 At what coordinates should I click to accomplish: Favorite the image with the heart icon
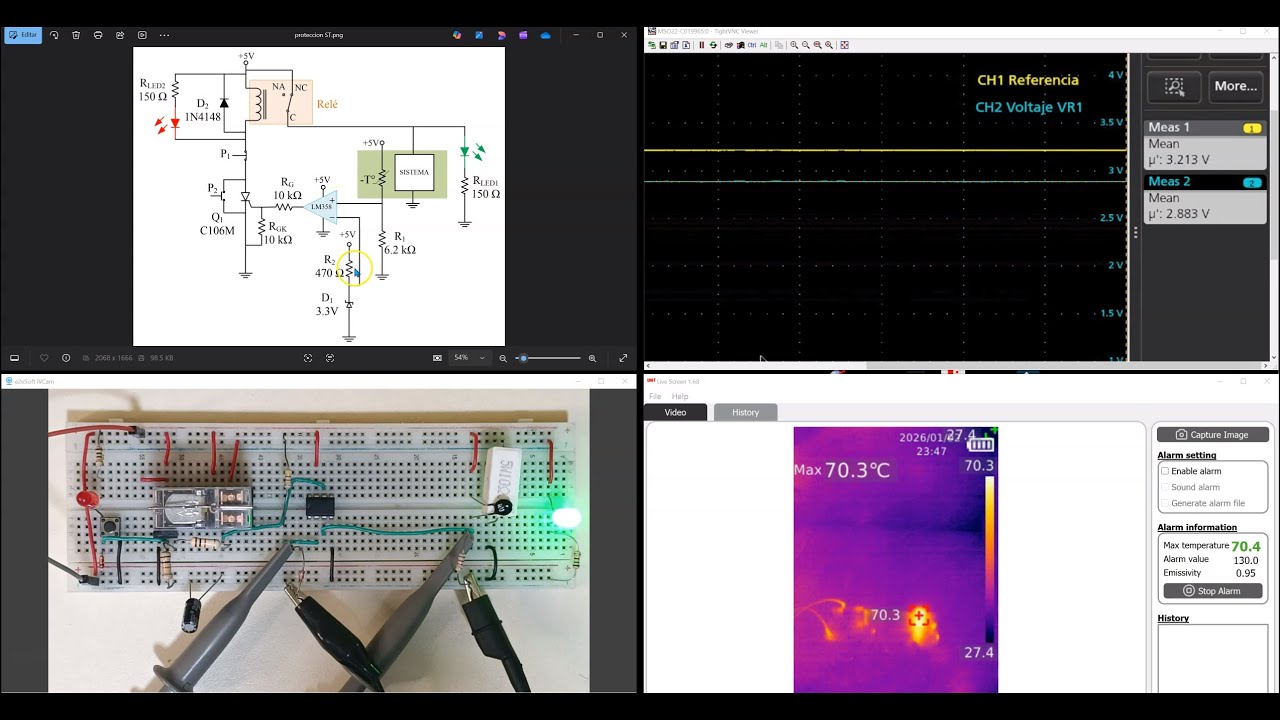click(x=44, y=358)
